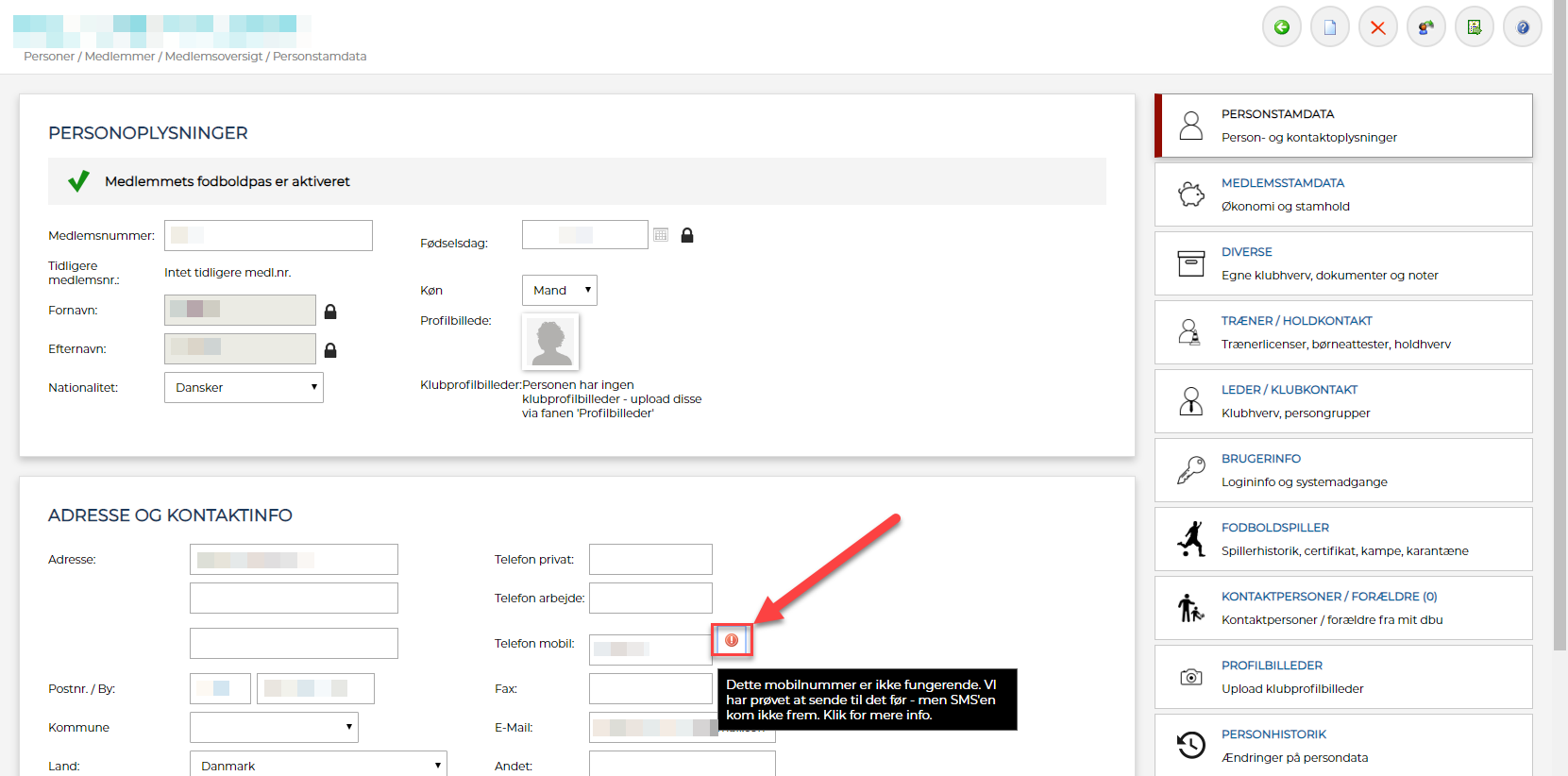
Task: Click the Personer breadcrumb link
Action: [49, 57]
